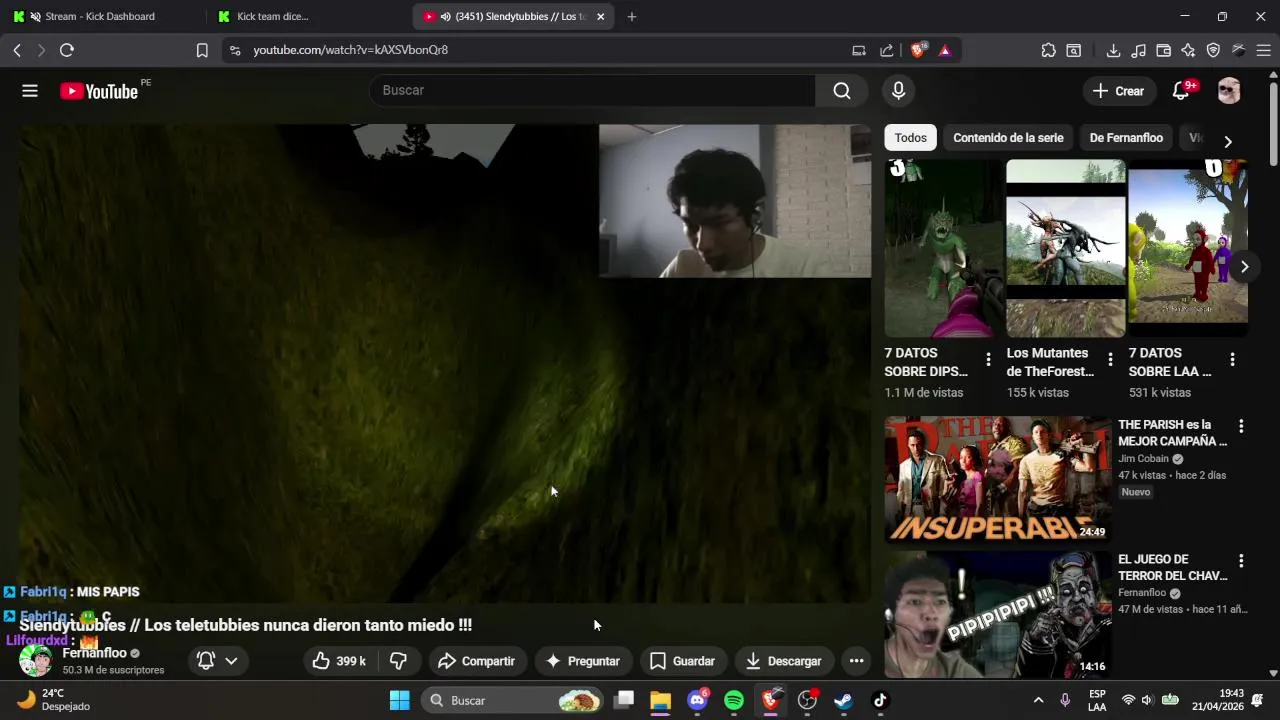Image resolution: width=1280 pixels, height=720 pixels.
Task: Click the YouTube search magnifier button
Action: click(x=842, y=91)
